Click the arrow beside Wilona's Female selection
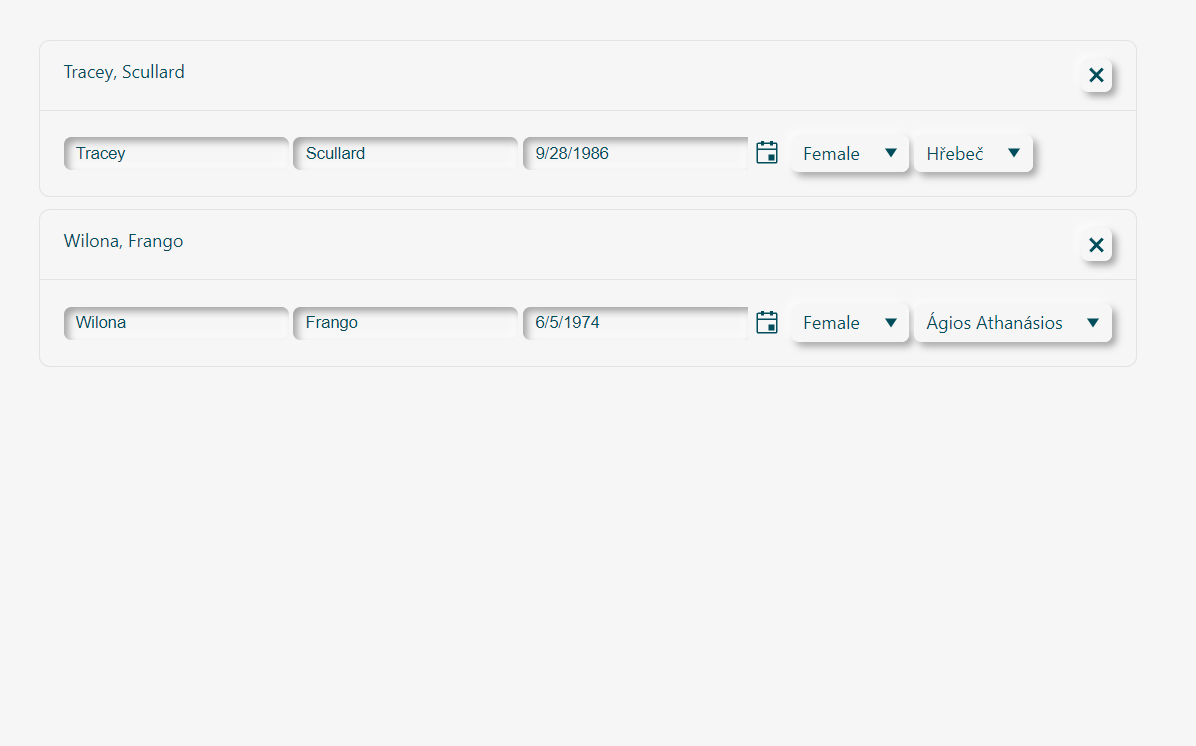Screen dimensions: 1196x746 891,322
